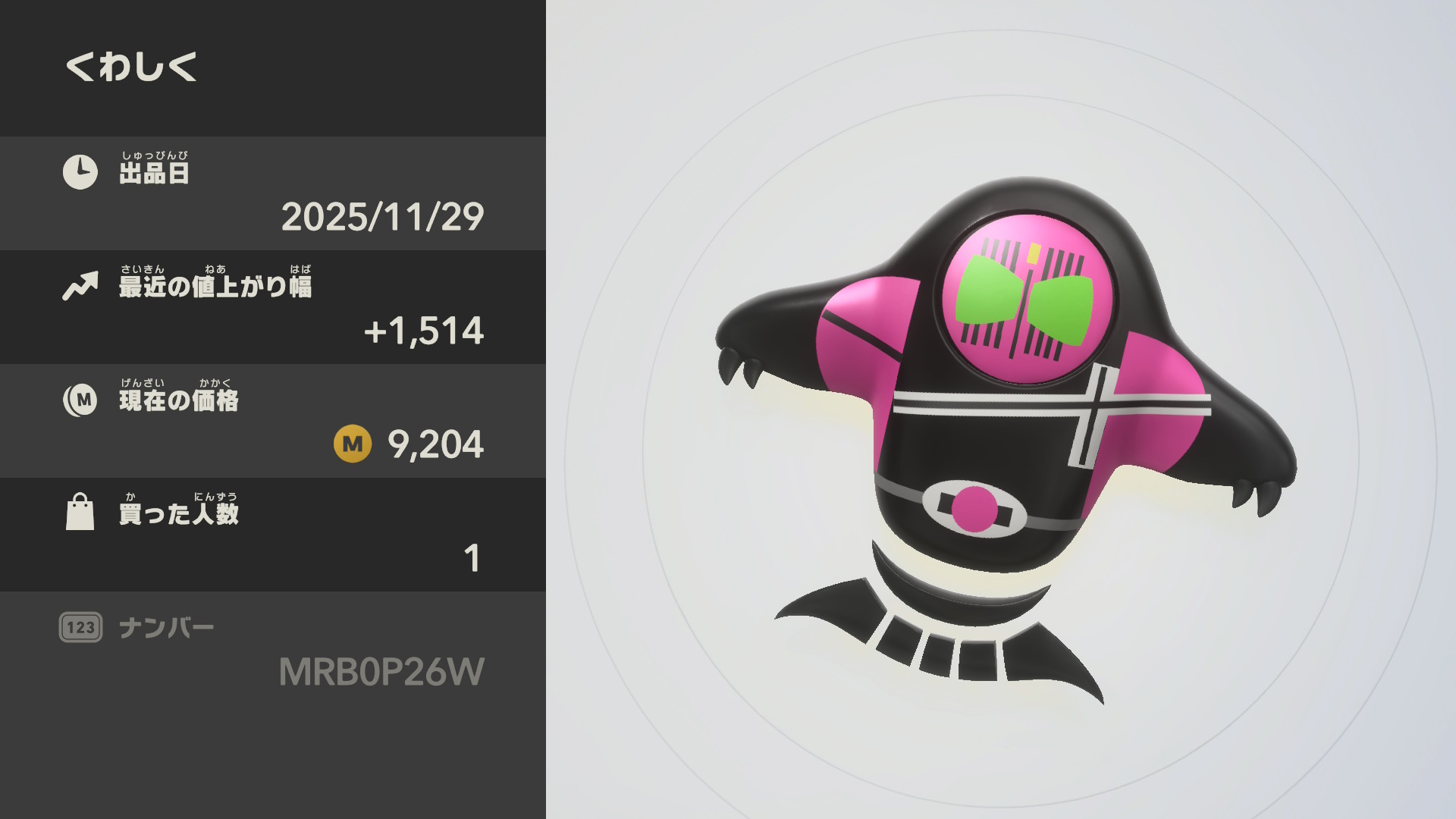This screenshot has height=819, width=1456.
Task: Click the code MRB0P26W
Action: coord(381,672)
